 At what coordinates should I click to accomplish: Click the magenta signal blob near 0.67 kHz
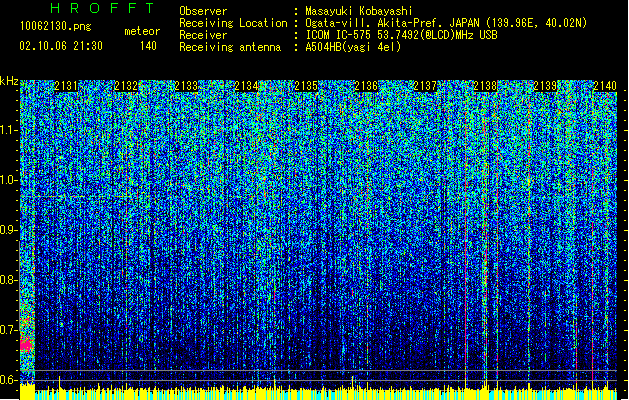point(26,345)
